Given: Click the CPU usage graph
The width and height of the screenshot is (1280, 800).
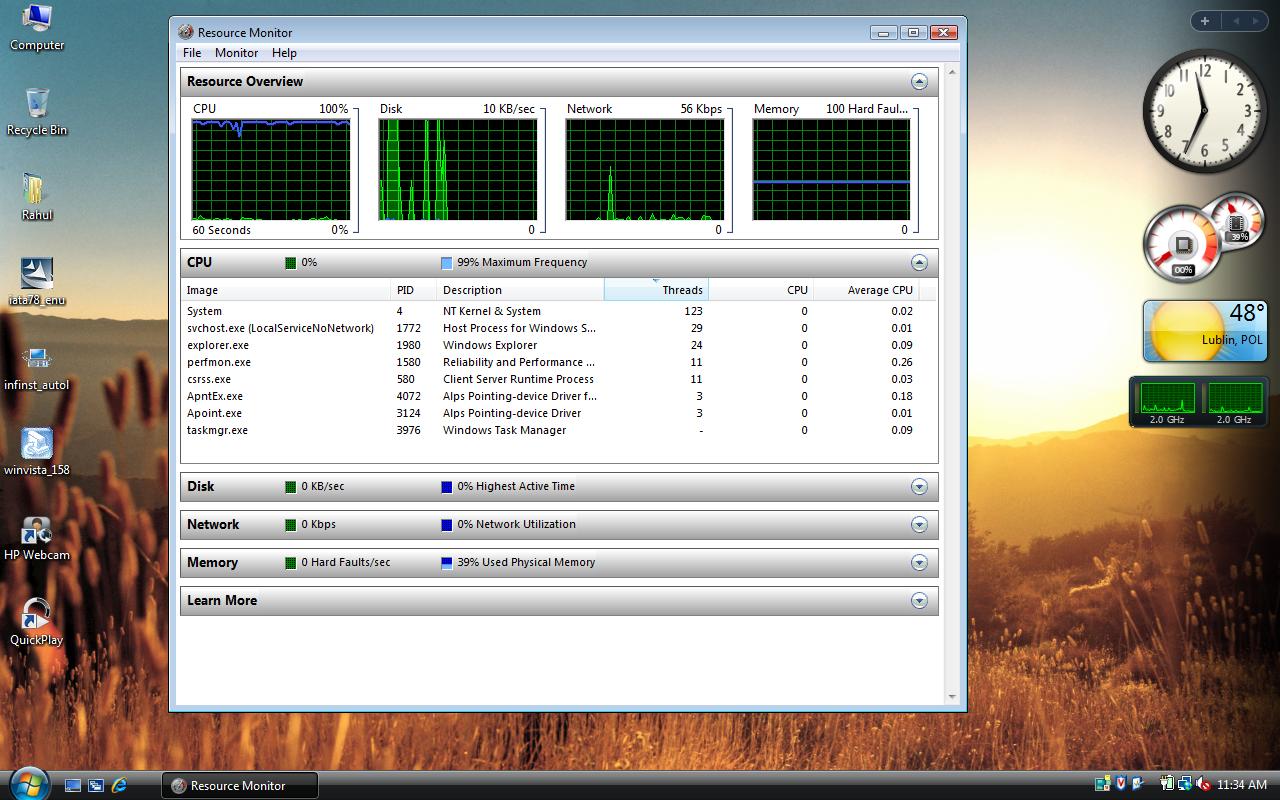Looking at the screenshot, I should pyautogui.click(x=271, y=170).
